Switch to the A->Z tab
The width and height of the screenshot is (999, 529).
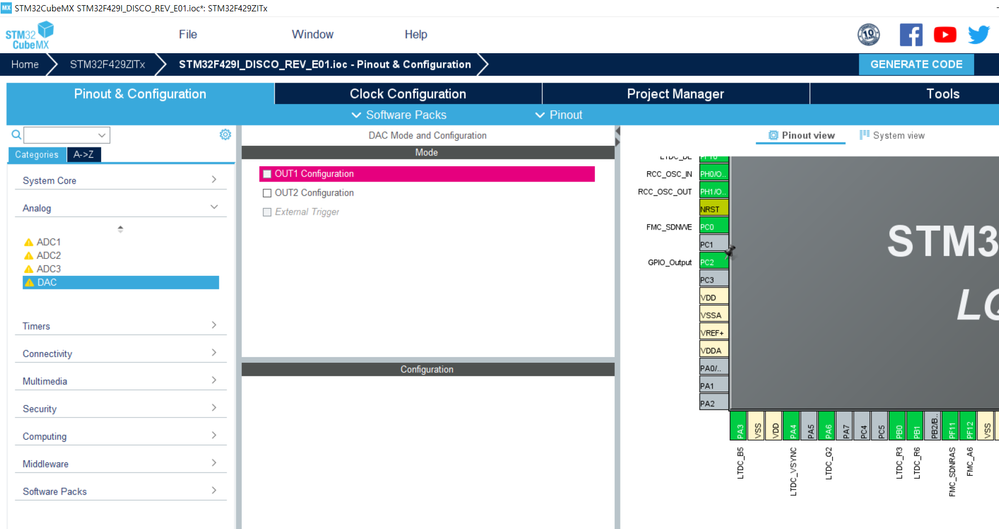point(83,154)
